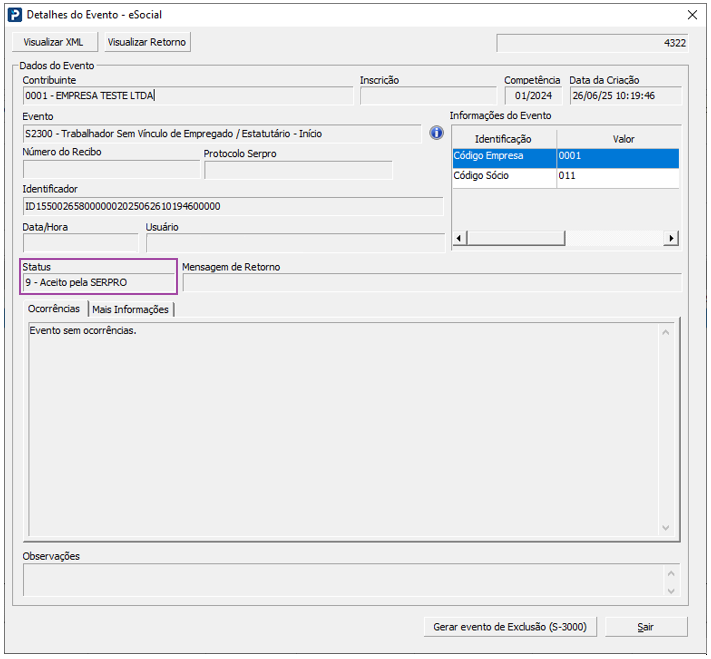
Task: Select the Ocorrências tab
Action: (x=54, y=309)
